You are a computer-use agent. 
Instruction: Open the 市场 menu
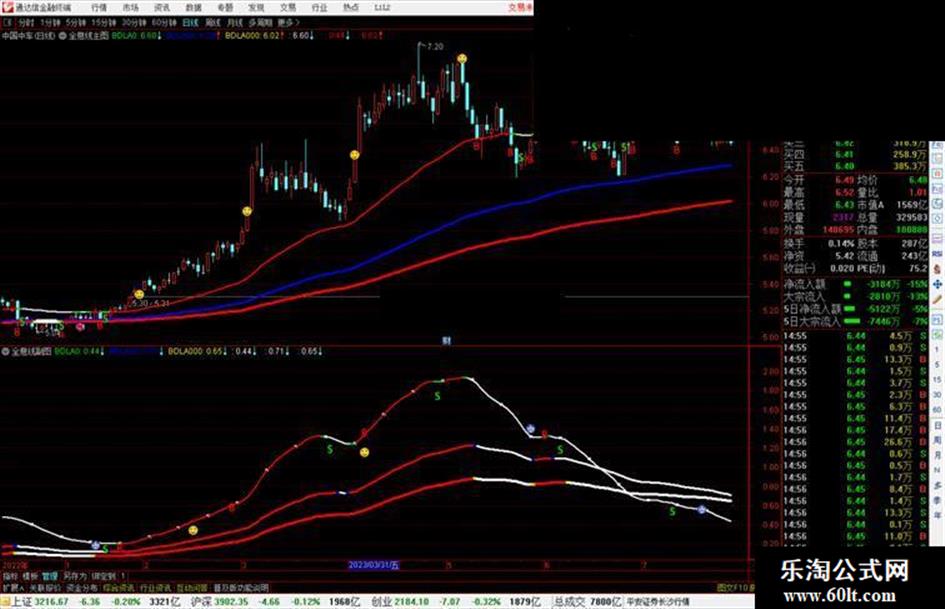130,8
